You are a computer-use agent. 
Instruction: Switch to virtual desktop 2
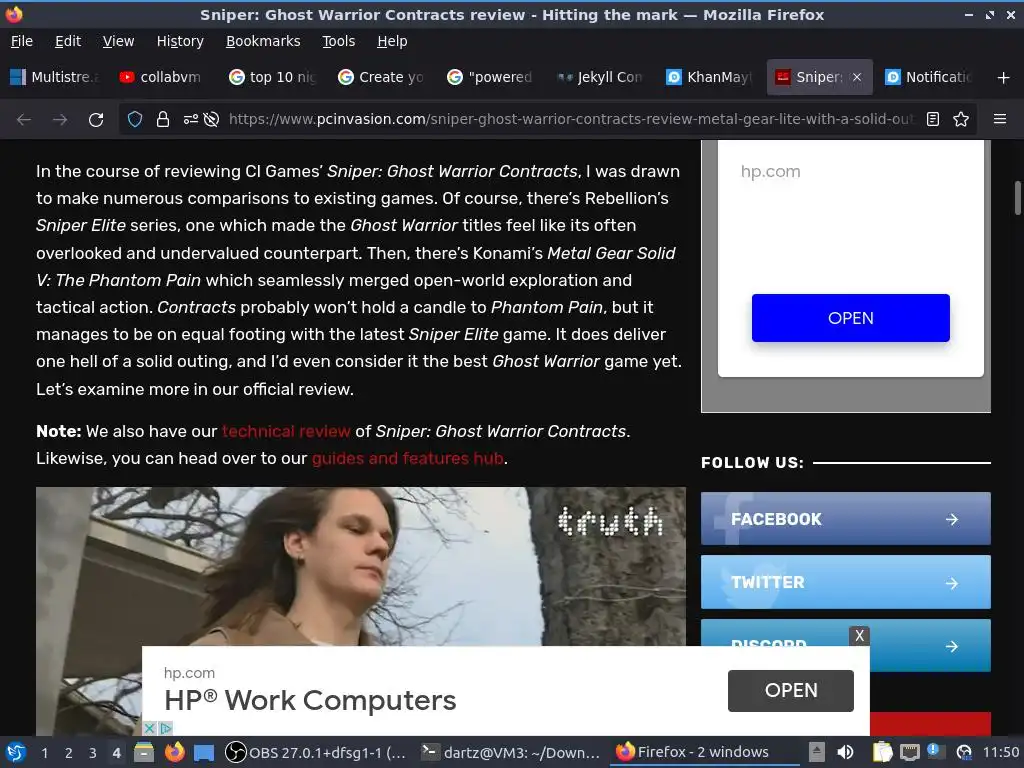pos(69,752)
